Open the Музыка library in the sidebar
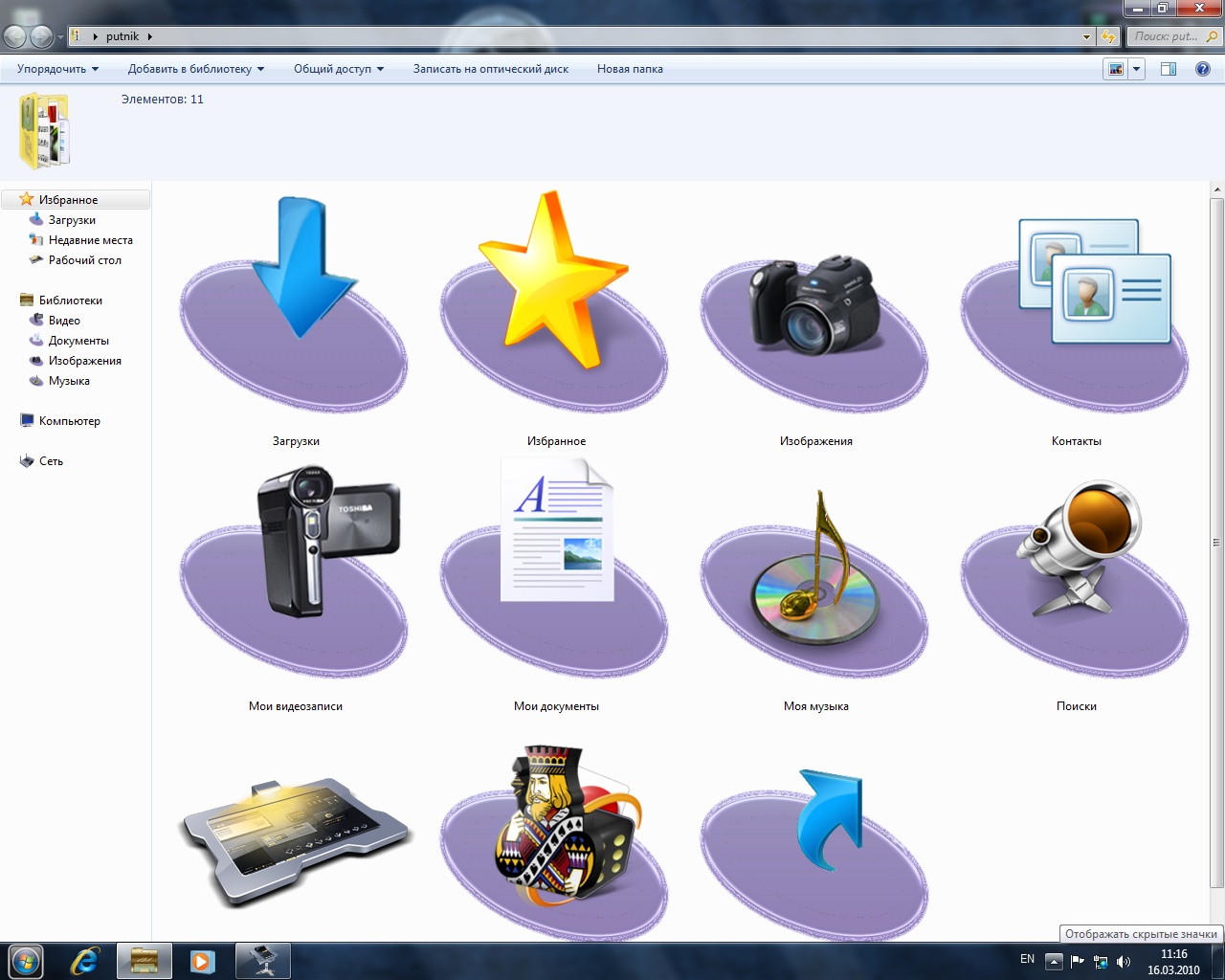Viewport: 1225px width, 980px height. [69, 381]
